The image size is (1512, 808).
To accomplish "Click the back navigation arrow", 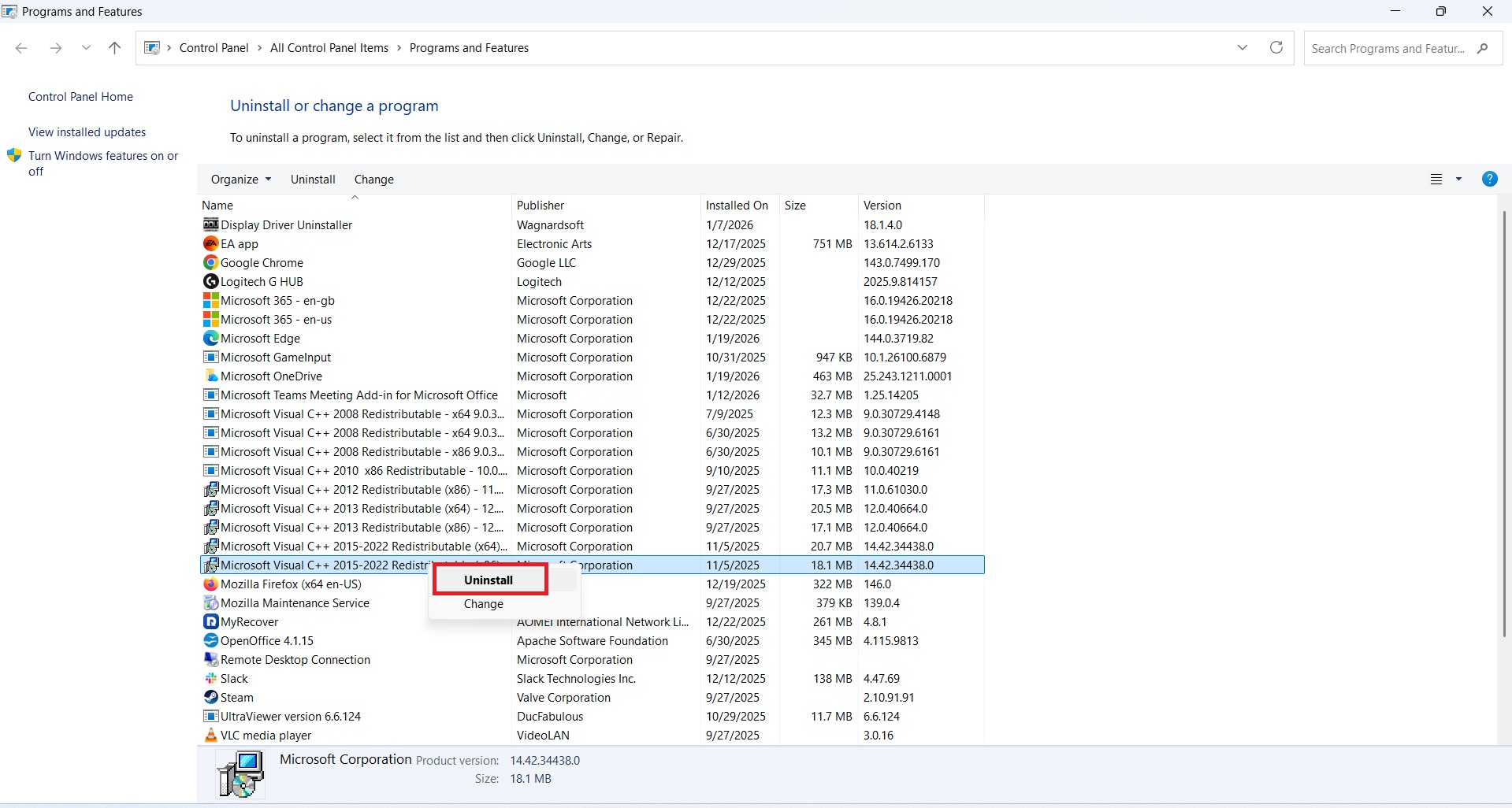I will tap(21, 48).
